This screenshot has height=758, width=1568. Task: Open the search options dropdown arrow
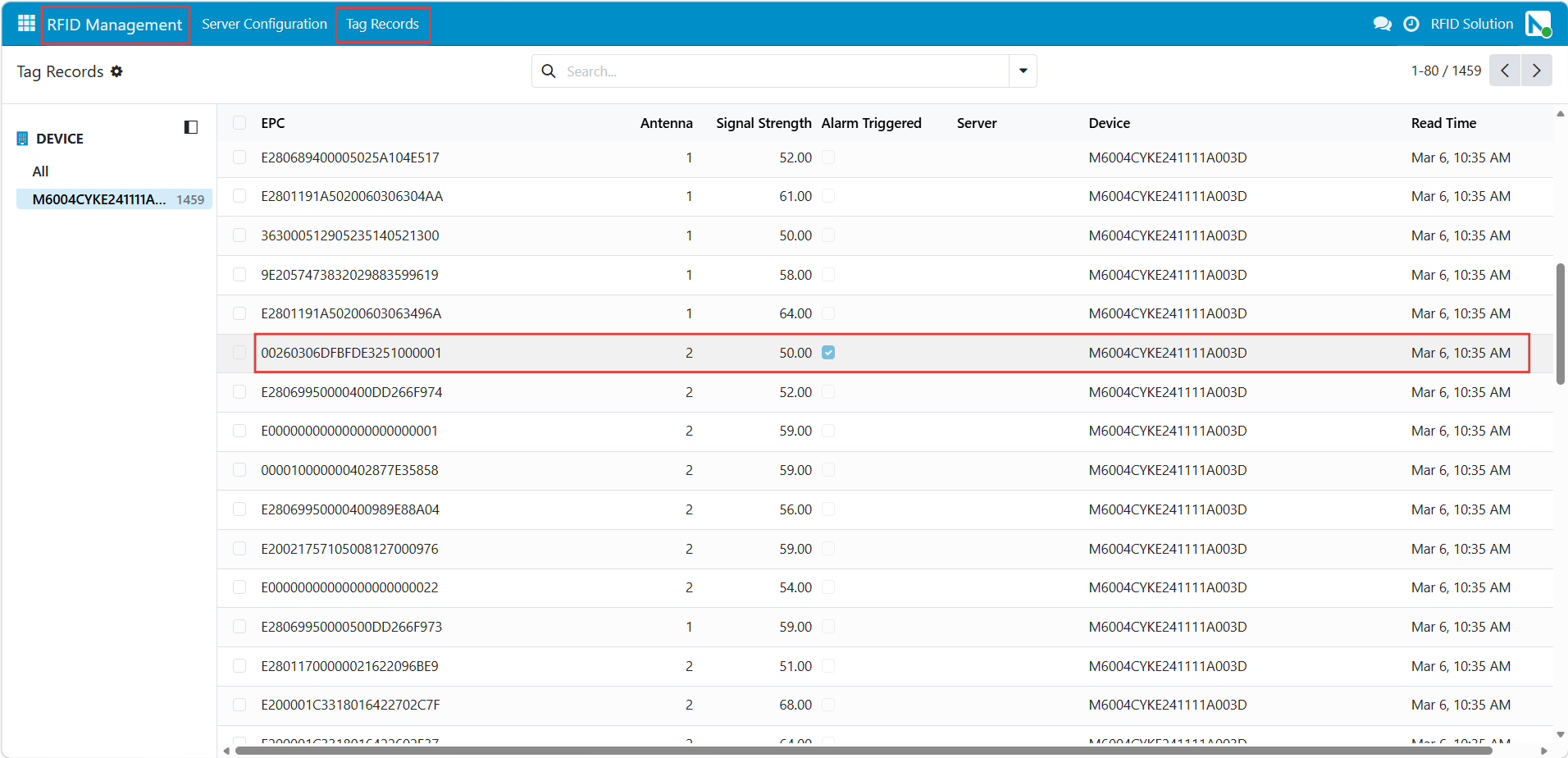pyautogui.click(x=1023, y=71)
